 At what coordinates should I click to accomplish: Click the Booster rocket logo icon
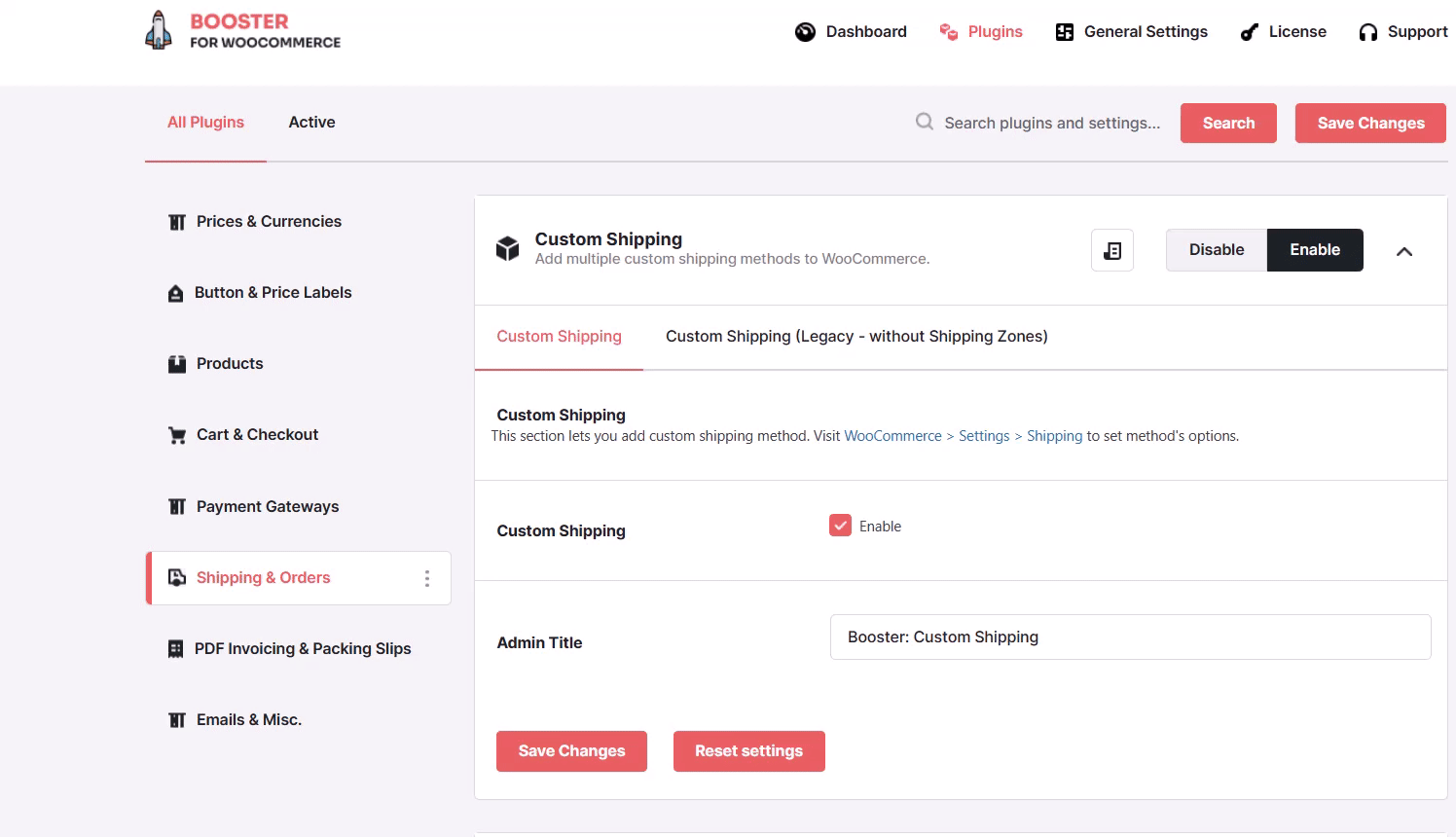pyautogui.click(x=159, y=30)
